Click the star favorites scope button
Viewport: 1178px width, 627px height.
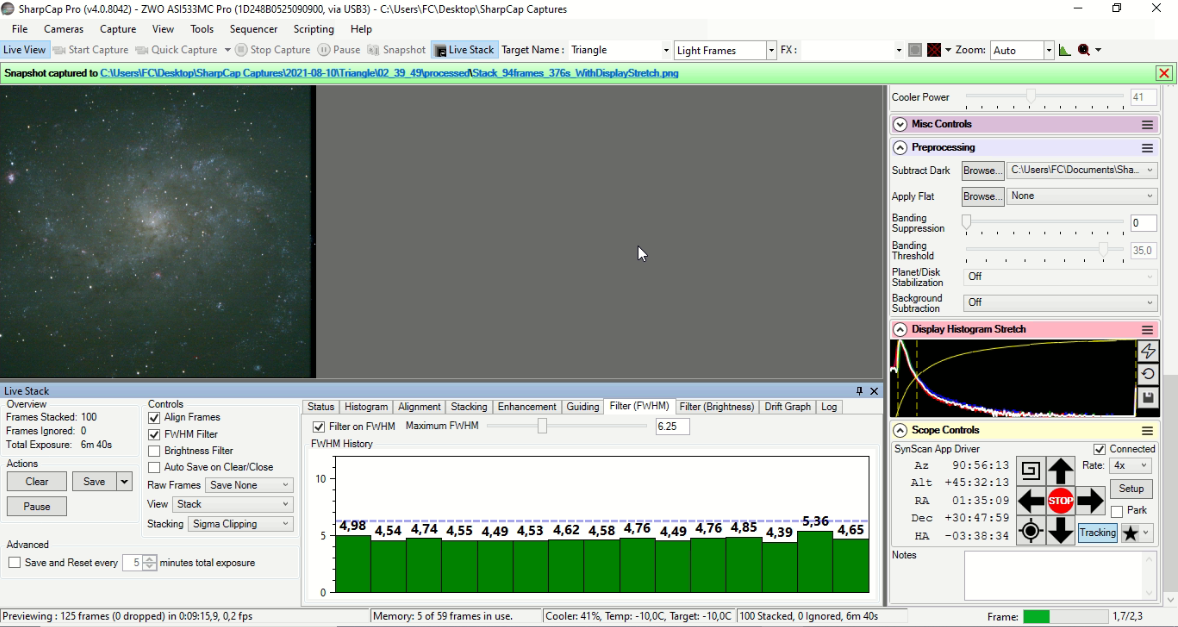coord(1130,533)
